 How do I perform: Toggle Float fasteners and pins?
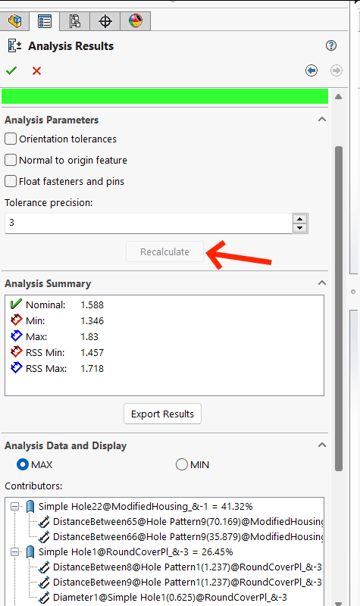(11, 181)
